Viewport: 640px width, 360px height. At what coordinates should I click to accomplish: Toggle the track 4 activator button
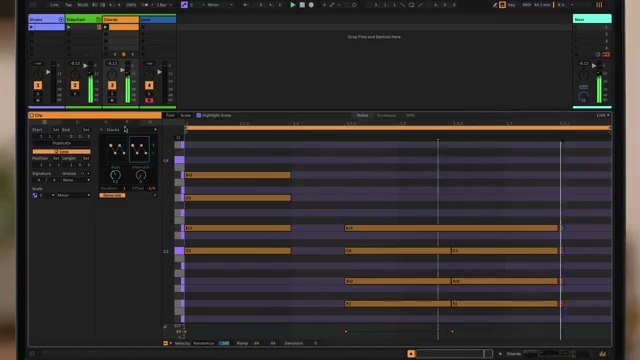(x=149, y=85)
